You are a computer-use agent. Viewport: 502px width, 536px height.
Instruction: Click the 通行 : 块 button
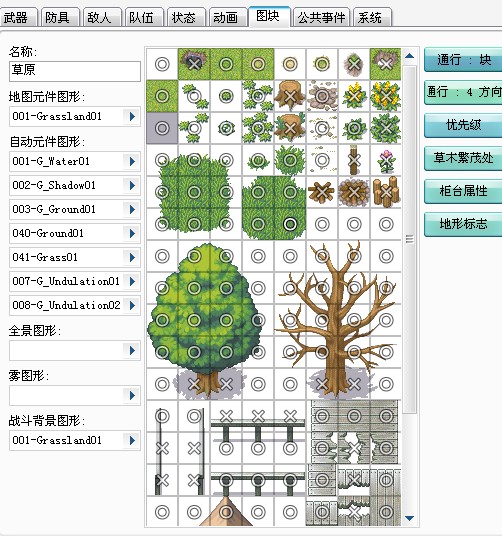(x=463, y=60)
